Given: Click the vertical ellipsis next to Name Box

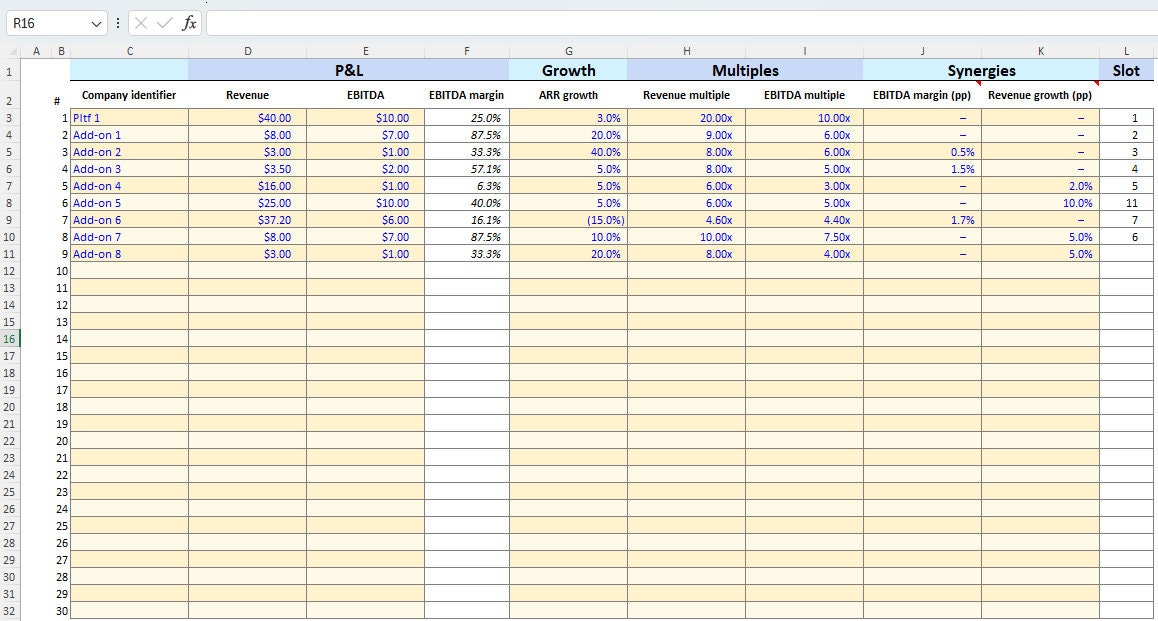Looking at the screenshot, I should pos(119,22).
